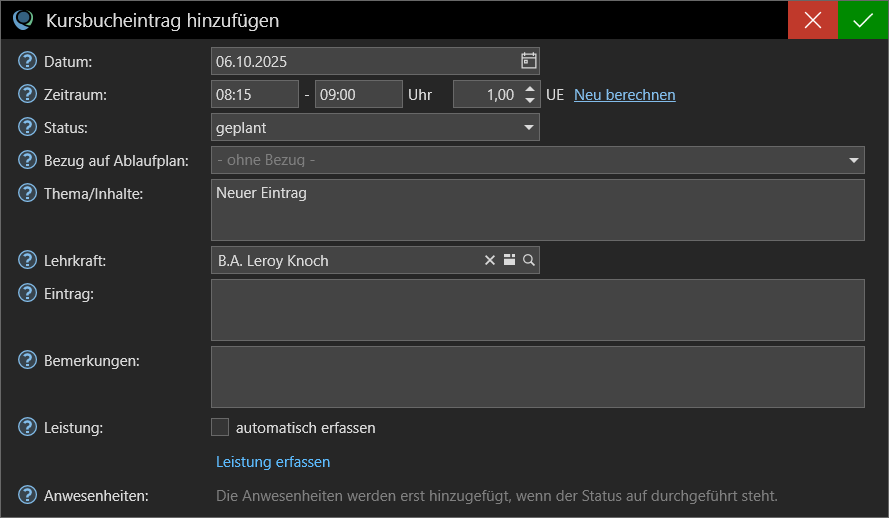Click the start time field 08:15
This screenshot has width=889, height=518.
click(x=255, y=94)
